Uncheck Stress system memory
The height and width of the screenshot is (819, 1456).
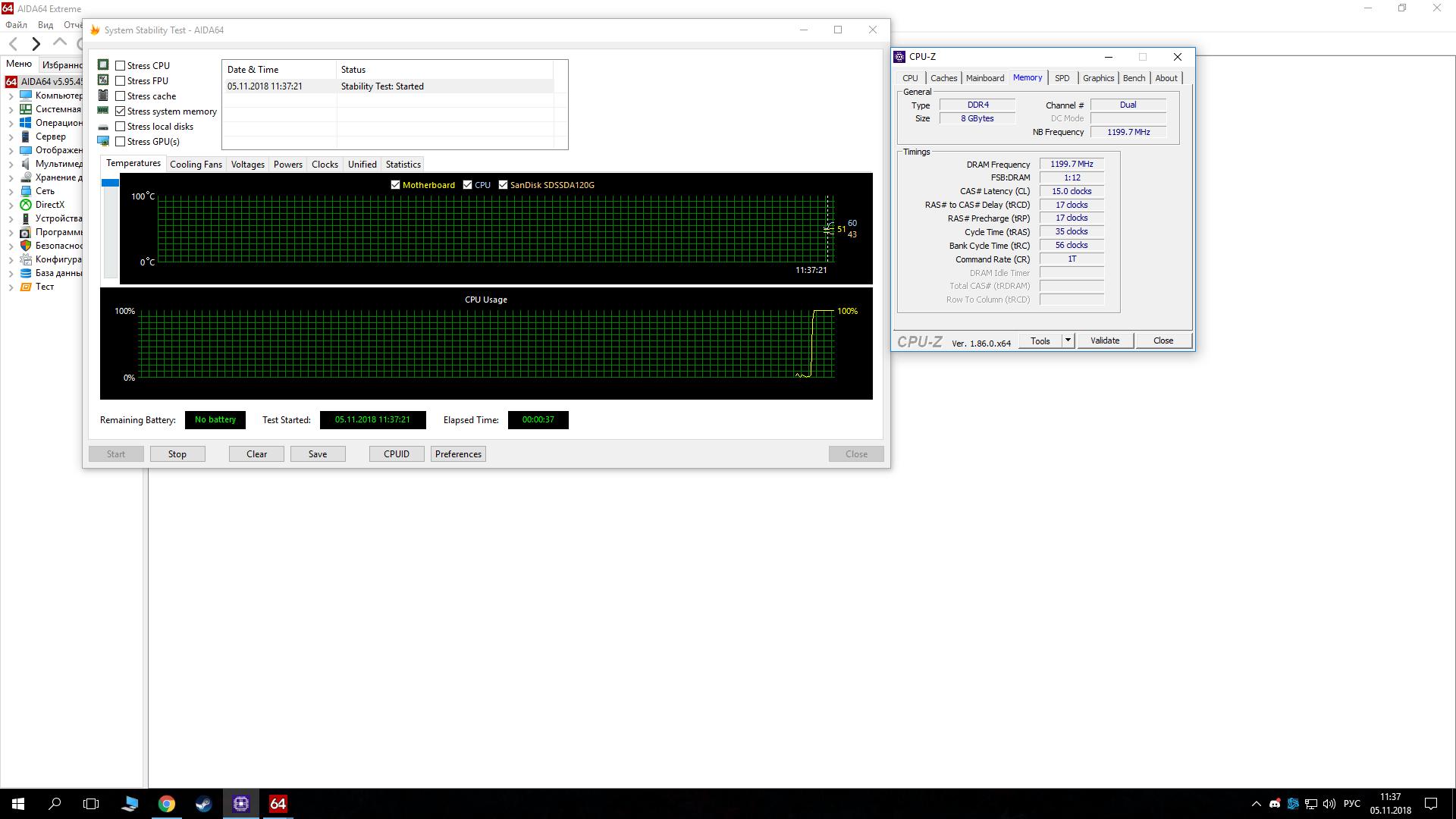120,111
